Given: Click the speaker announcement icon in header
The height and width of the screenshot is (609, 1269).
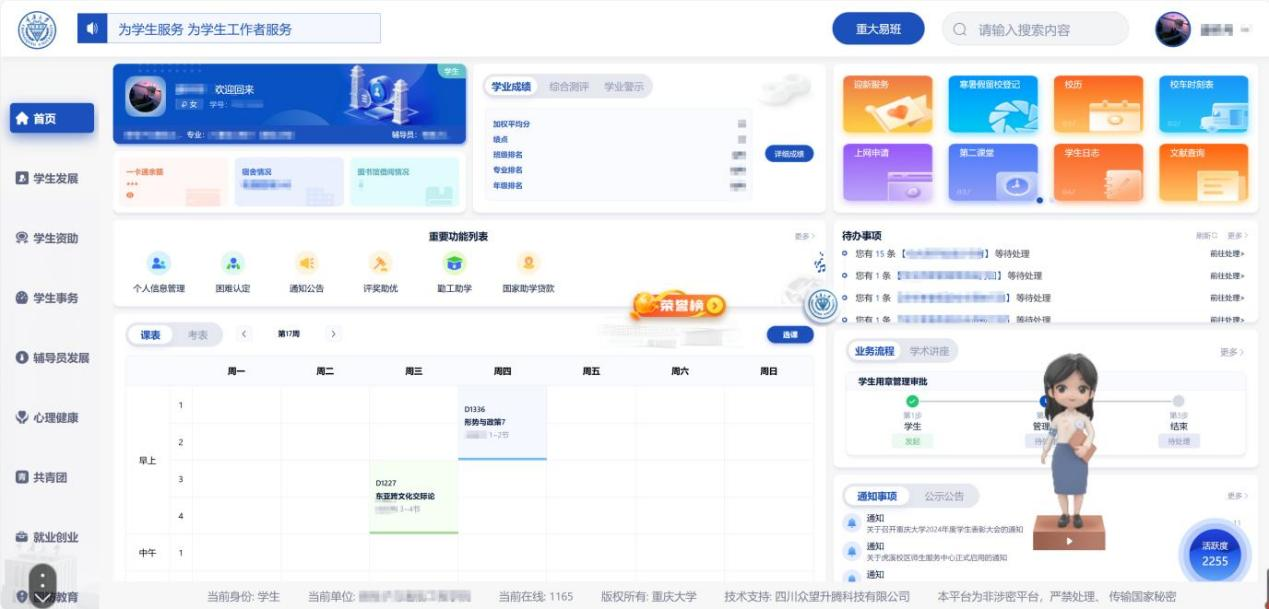Looking at the screenshot, I should coord(92,29).
